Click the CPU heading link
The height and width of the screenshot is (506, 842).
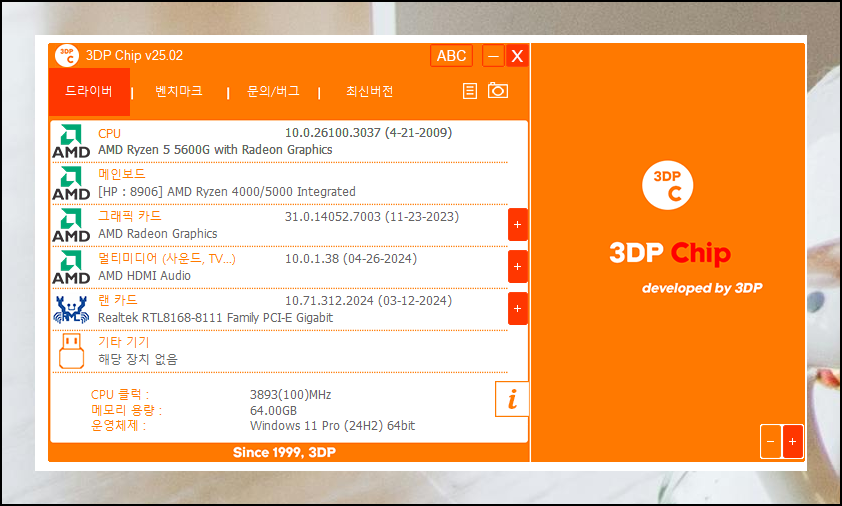(x=110, y=133)
